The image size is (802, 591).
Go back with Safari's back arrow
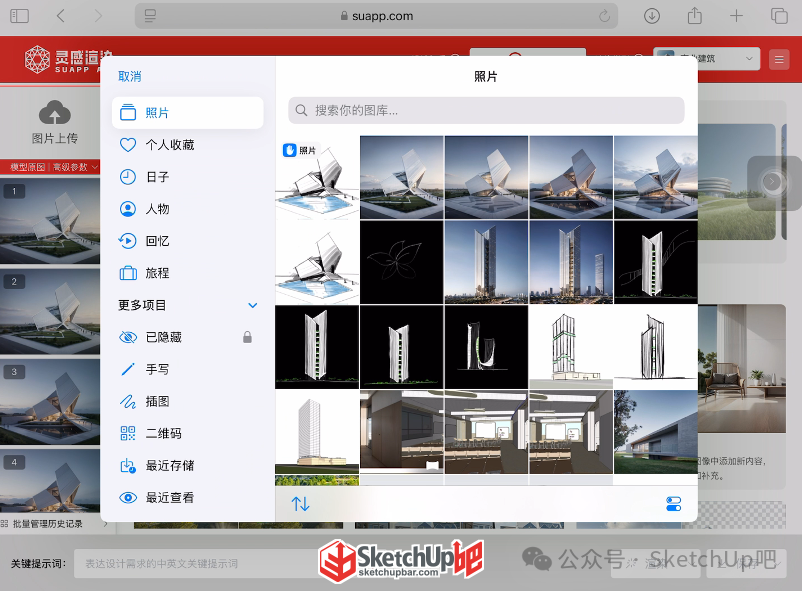click(60, 16)
